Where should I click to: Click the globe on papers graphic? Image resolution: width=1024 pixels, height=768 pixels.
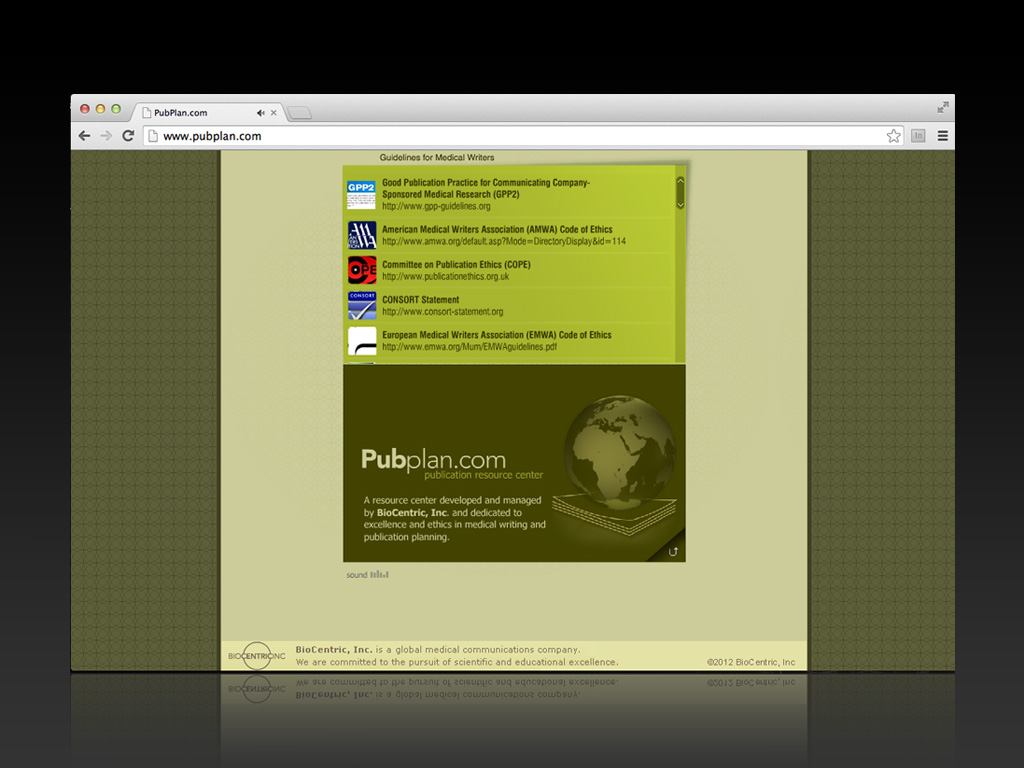(x=614, y=464)
